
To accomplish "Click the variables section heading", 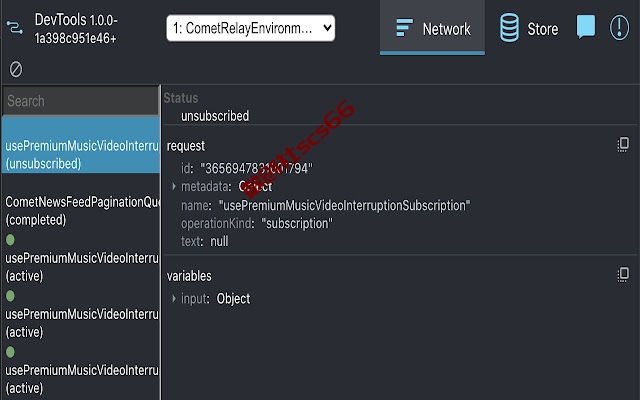I will (x=189, y=276).
